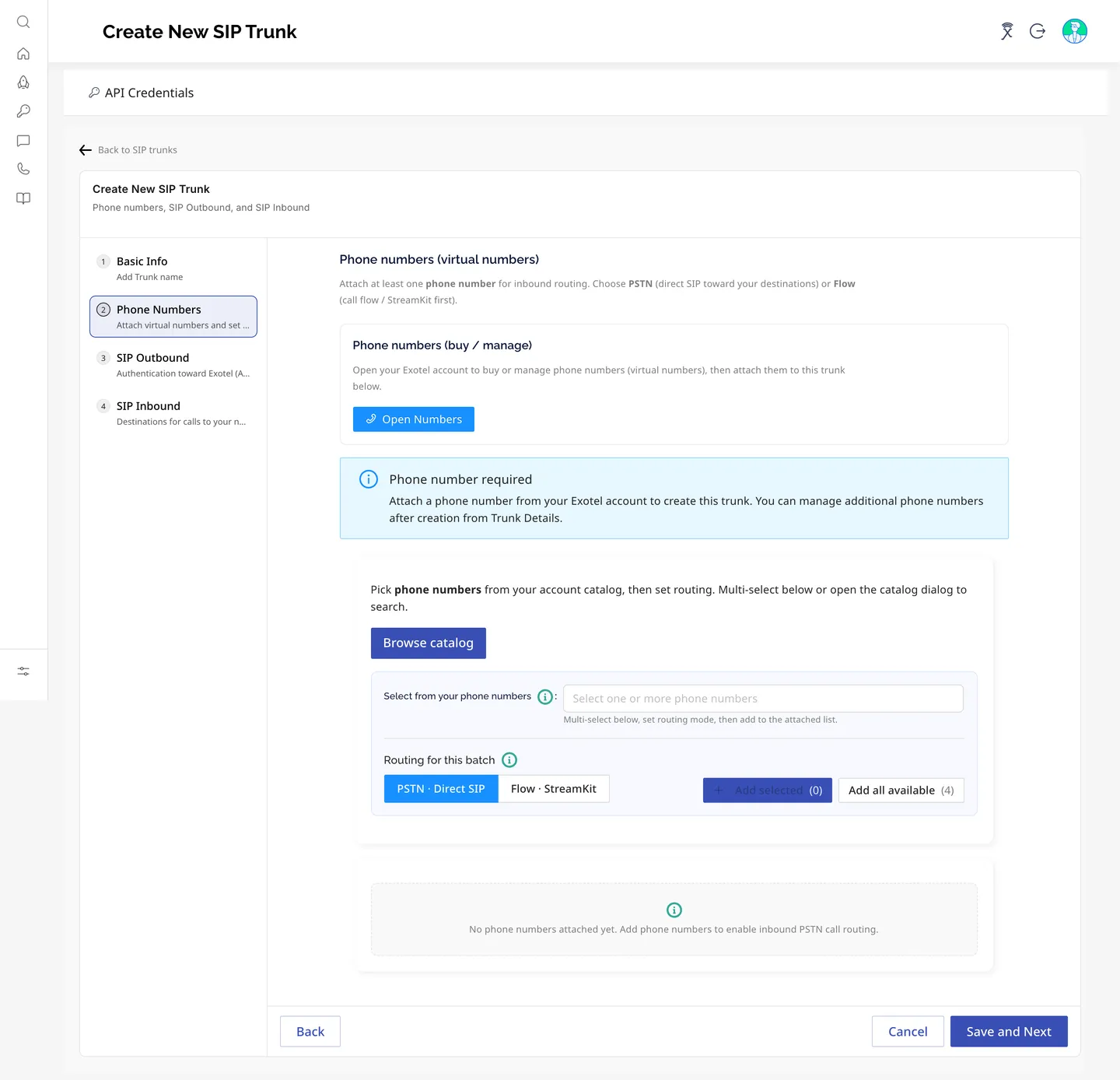
Task: Click the search icon in the sidebar
Action: (x=23, y=23)
